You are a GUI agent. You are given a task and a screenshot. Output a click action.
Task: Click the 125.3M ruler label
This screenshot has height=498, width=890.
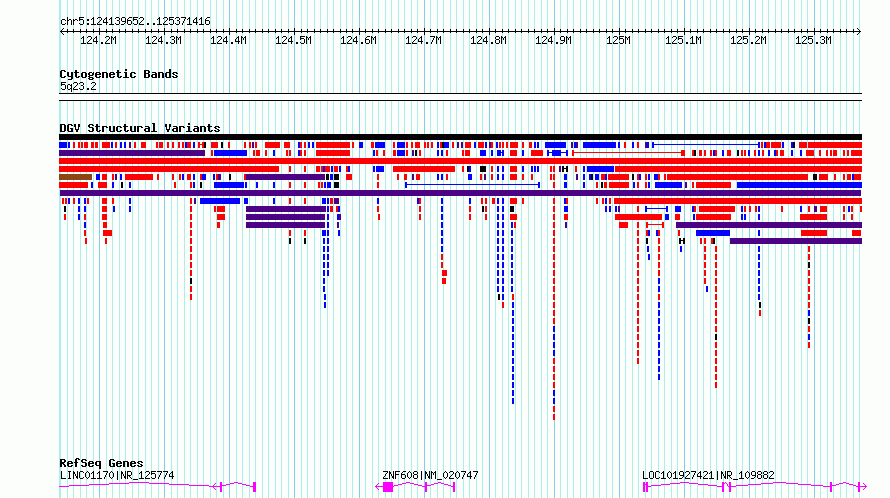[813, 40]
